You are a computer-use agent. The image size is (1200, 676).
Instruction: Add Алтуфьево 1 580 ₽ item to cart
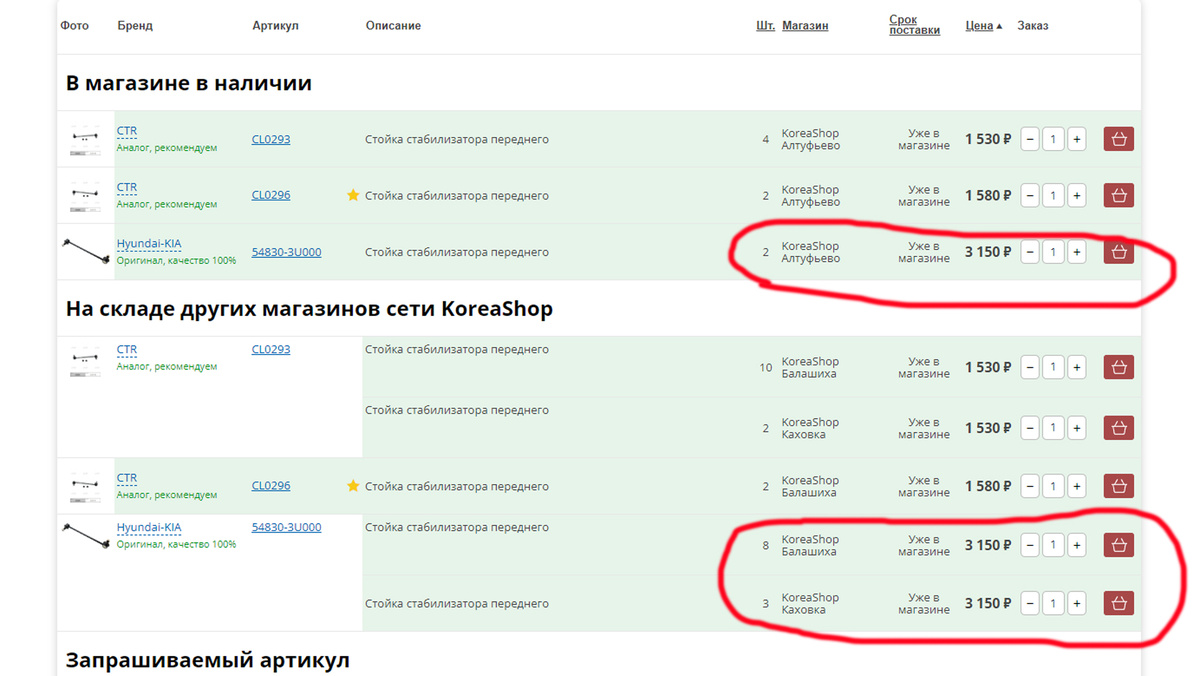(1118, 196)
